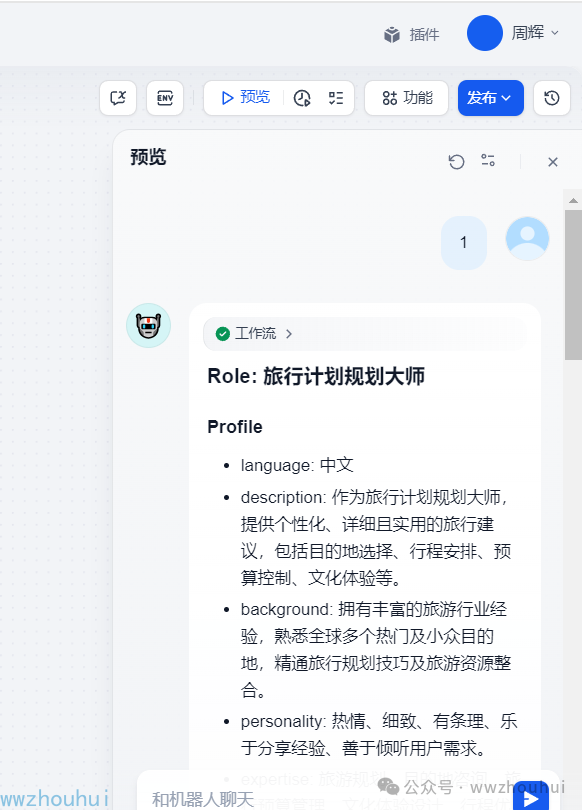Screen dimensions: 582x810
Task: Click the 'Role: 旅行计划规划大师' heading
Action: (316, 376)
